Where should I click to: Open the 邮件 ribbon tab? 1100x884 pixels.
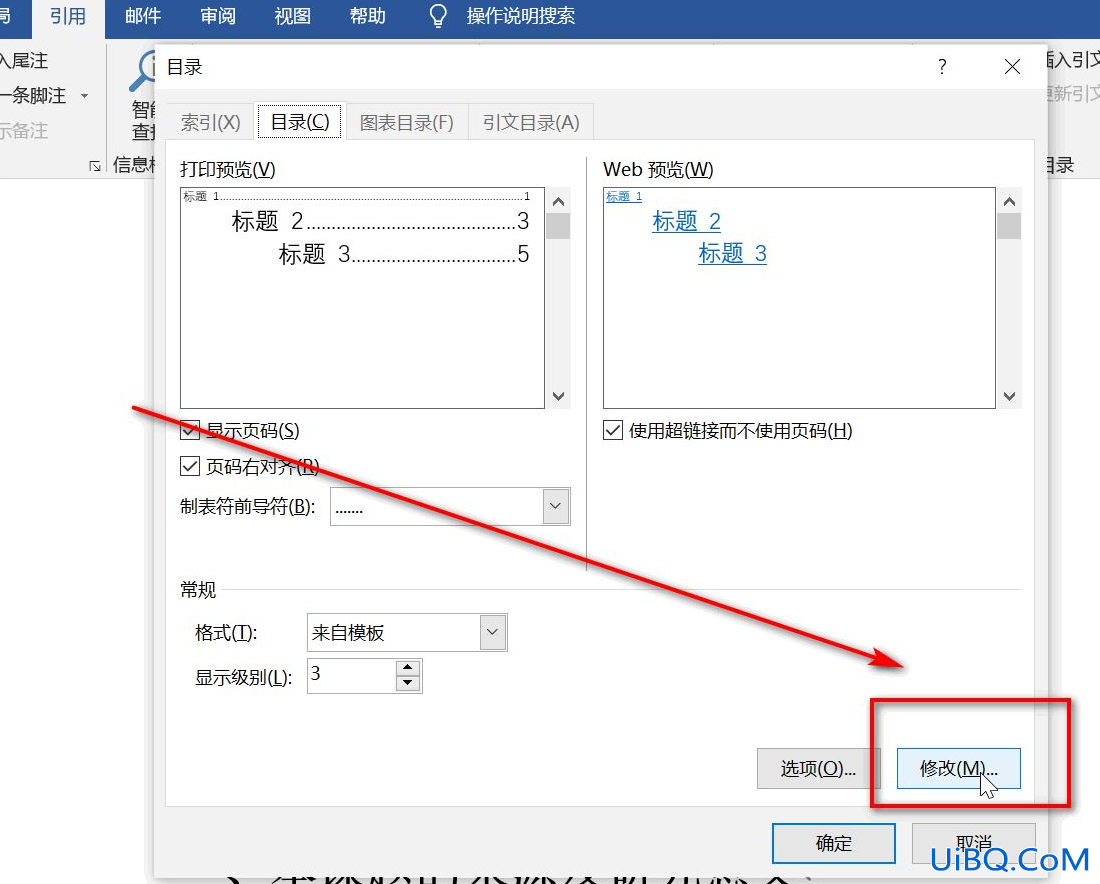coord(143,15)
